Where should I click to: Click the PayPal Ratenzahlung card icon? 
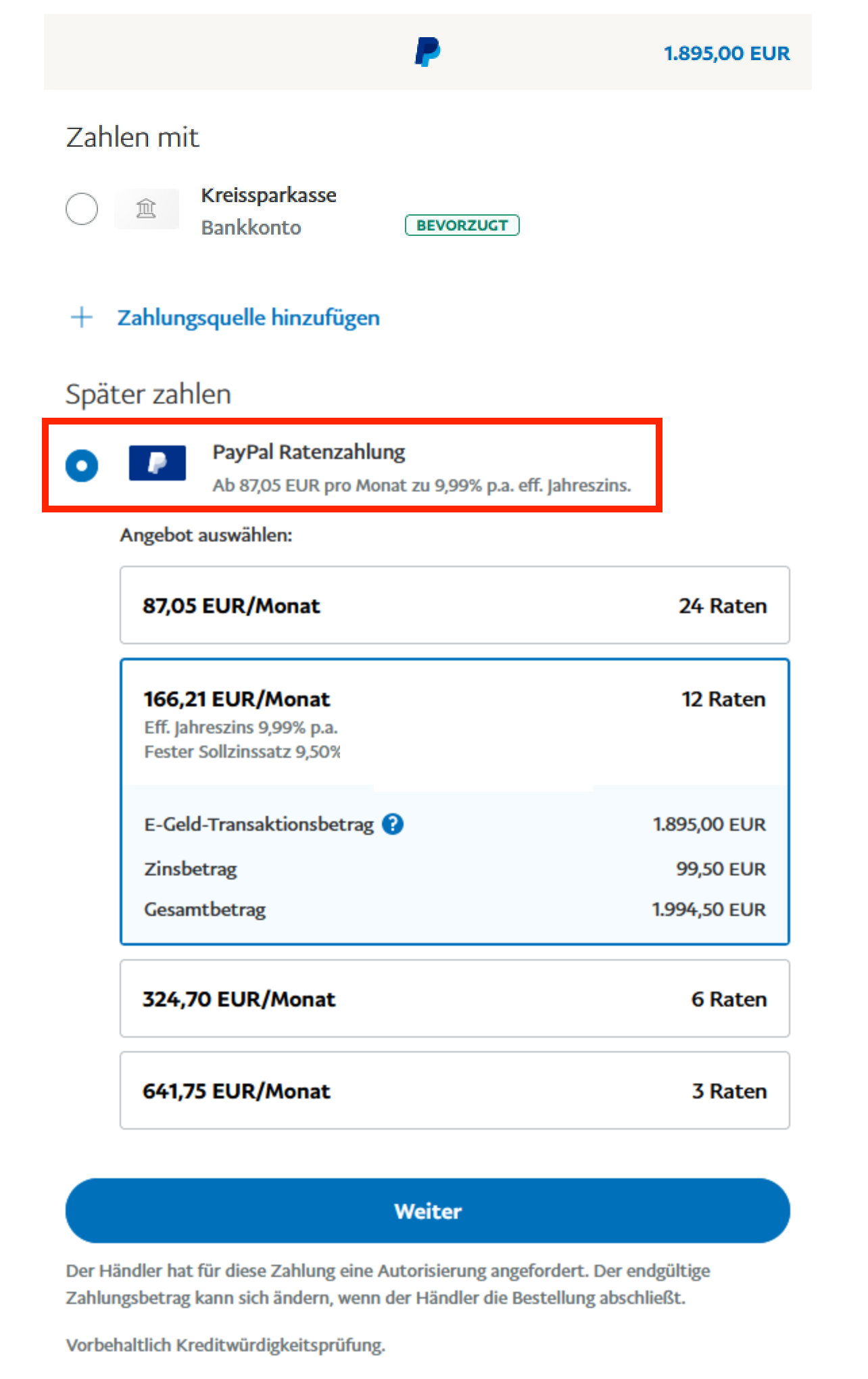coord(158,463)
